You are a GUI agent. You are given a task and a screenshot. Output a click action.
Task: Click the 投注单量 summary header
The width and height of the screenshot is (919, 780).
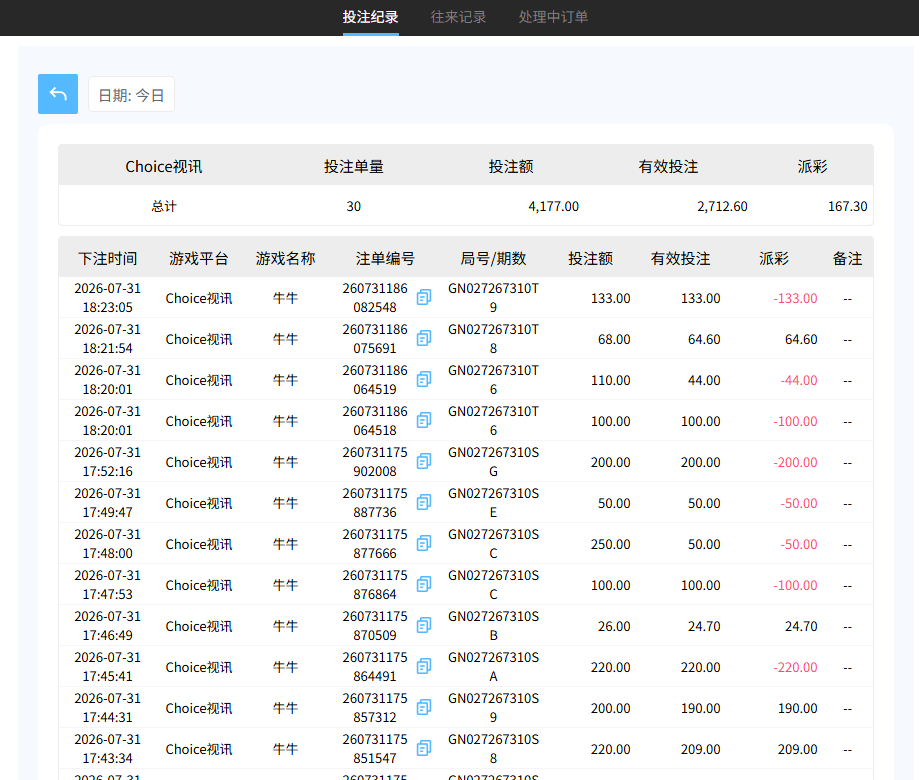353,166
